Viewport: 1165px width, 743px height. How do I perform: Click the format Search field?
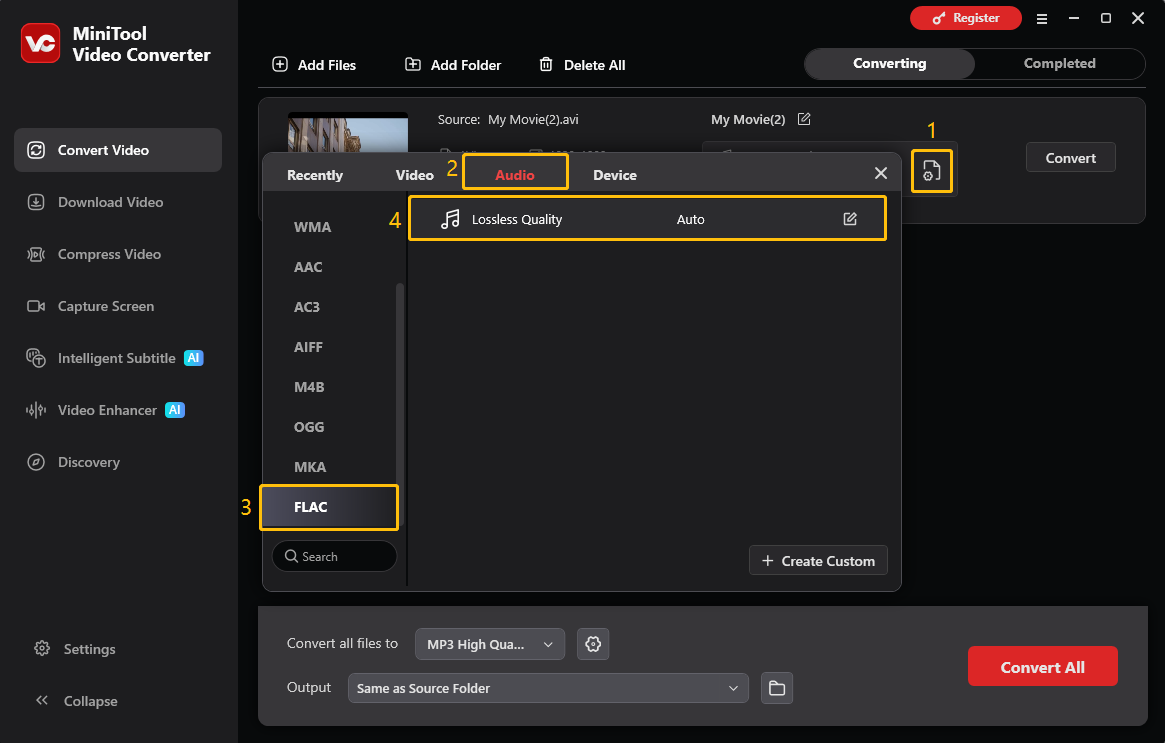[334, 557]
